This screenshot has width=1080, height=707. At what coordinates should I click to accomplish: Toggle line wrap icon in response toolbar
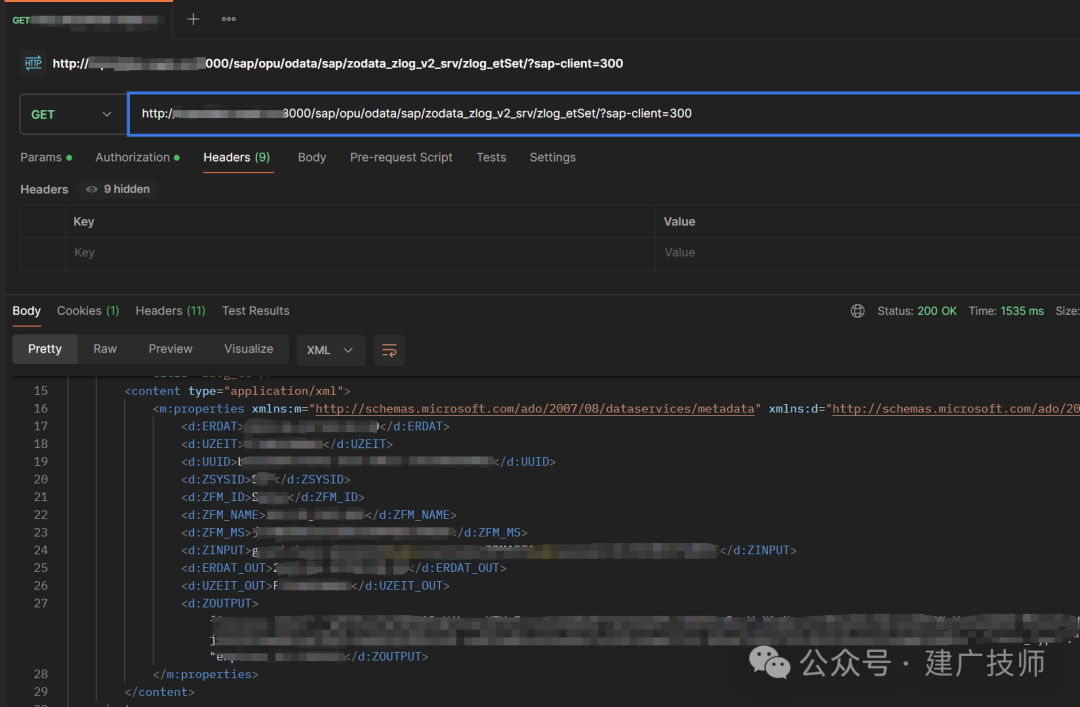pyautogui.click(x=389, y=350)
